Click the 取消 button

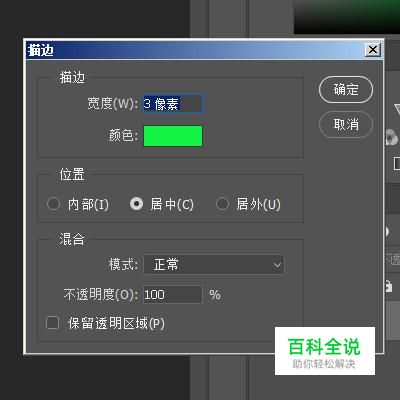346,124
